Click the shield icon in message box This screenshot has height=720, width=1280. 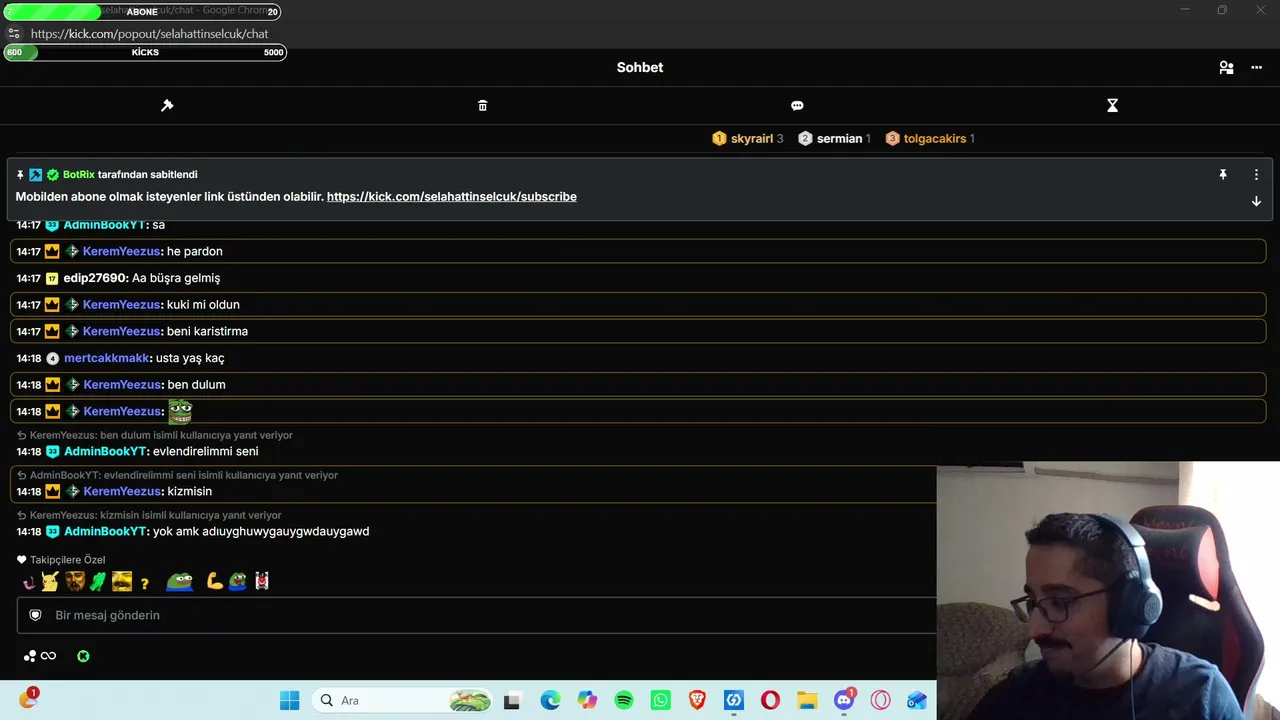35,616
